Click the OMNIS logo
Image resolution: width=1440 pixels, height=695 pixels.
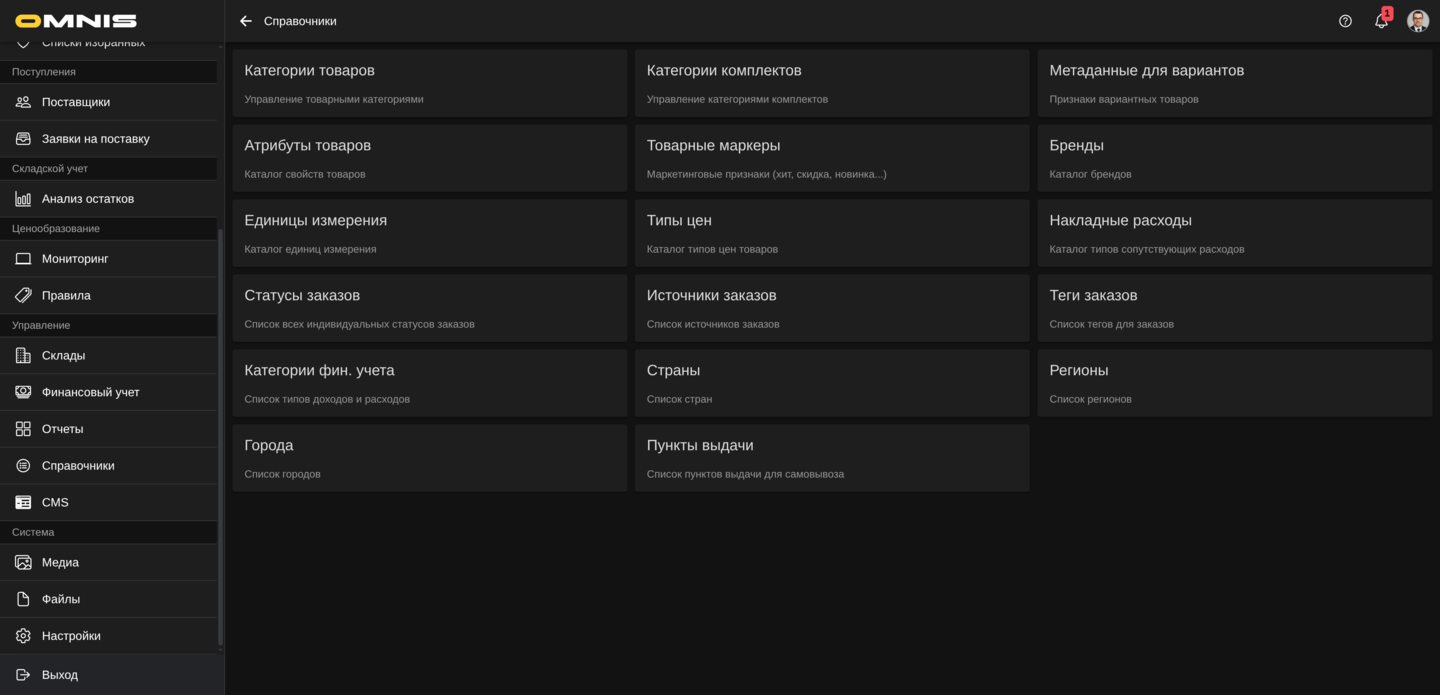pyautogui.click(x=76, y=21)
